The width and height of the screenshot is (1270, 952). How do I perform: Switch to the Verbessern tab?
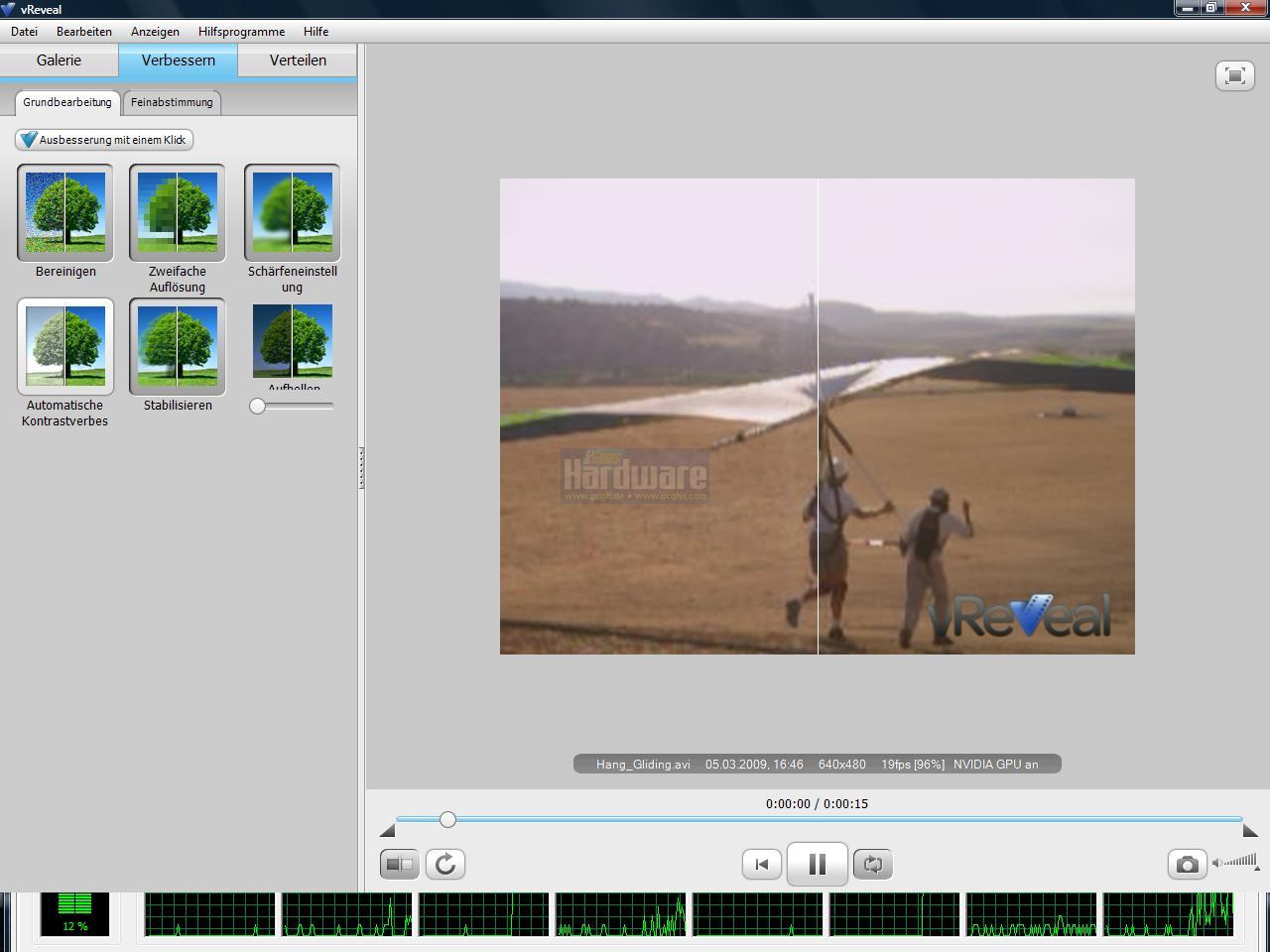179,60
